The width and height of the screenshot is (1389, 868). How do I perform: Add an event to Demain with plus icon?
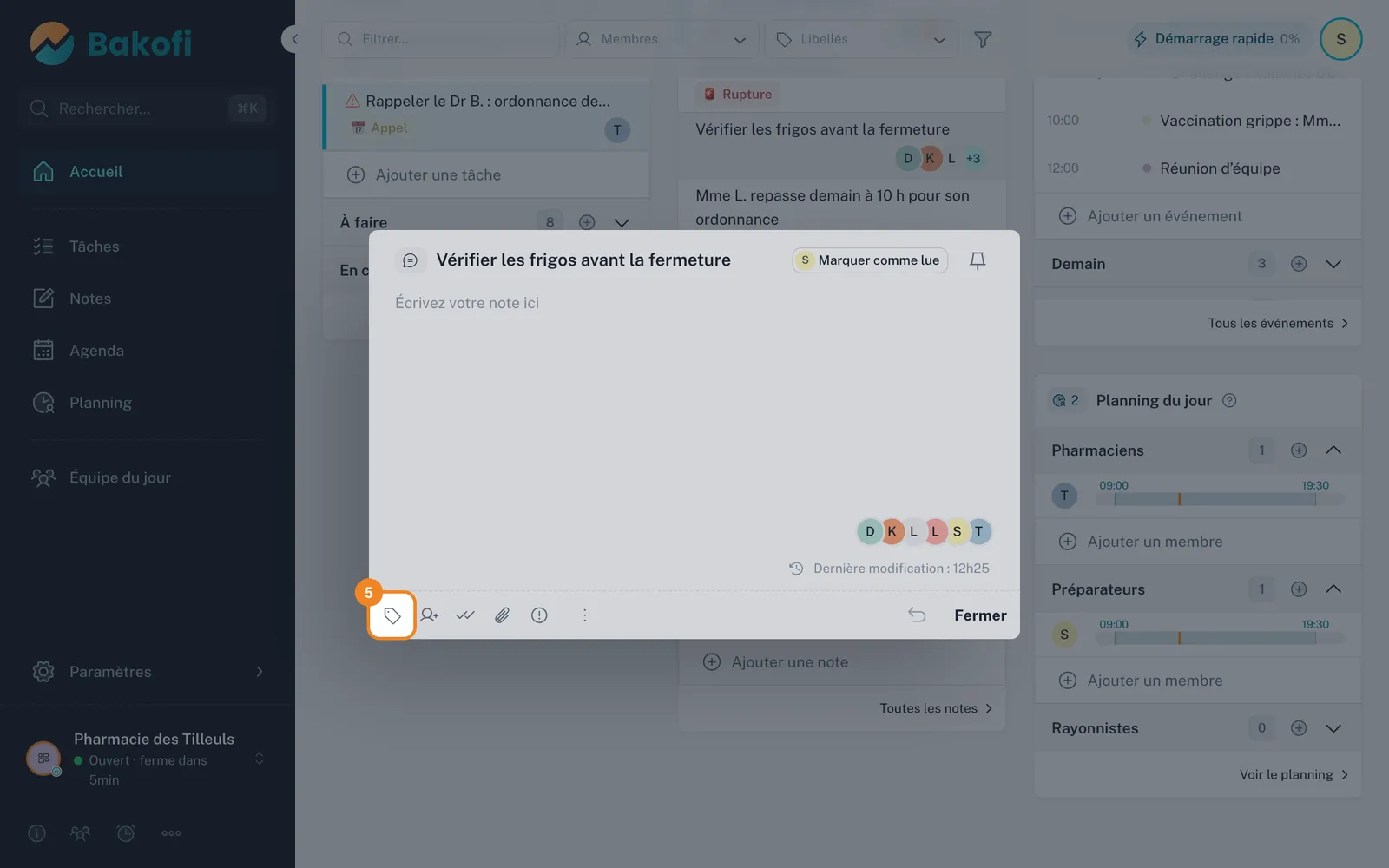(1299, 264)
